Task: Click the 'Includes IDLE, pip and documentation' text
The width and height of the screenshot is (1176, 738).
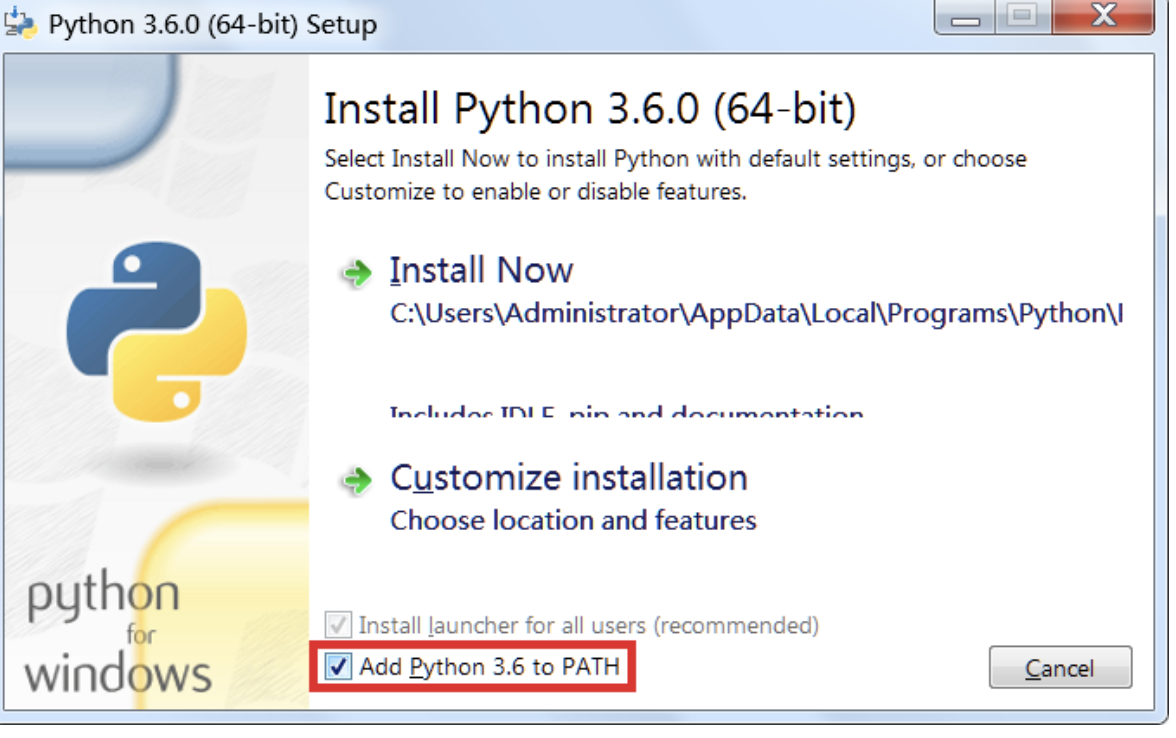Action: point(626,411)
